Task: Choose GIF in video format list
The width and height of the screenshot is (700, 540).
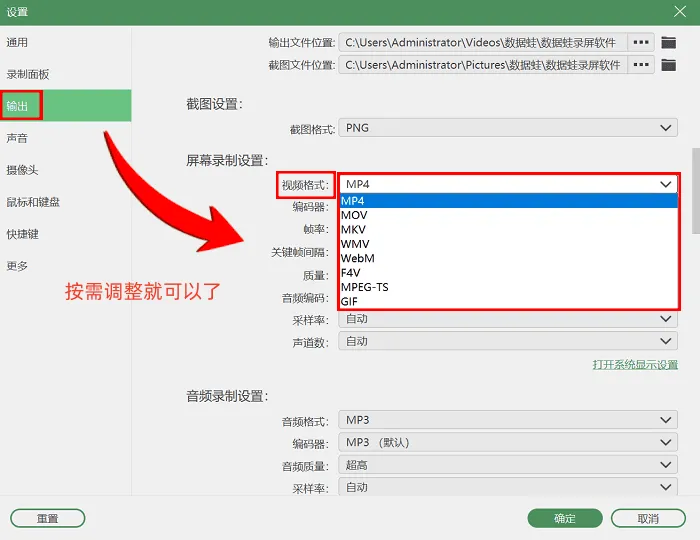Action: pyautogui.click(x=509, y=302)
